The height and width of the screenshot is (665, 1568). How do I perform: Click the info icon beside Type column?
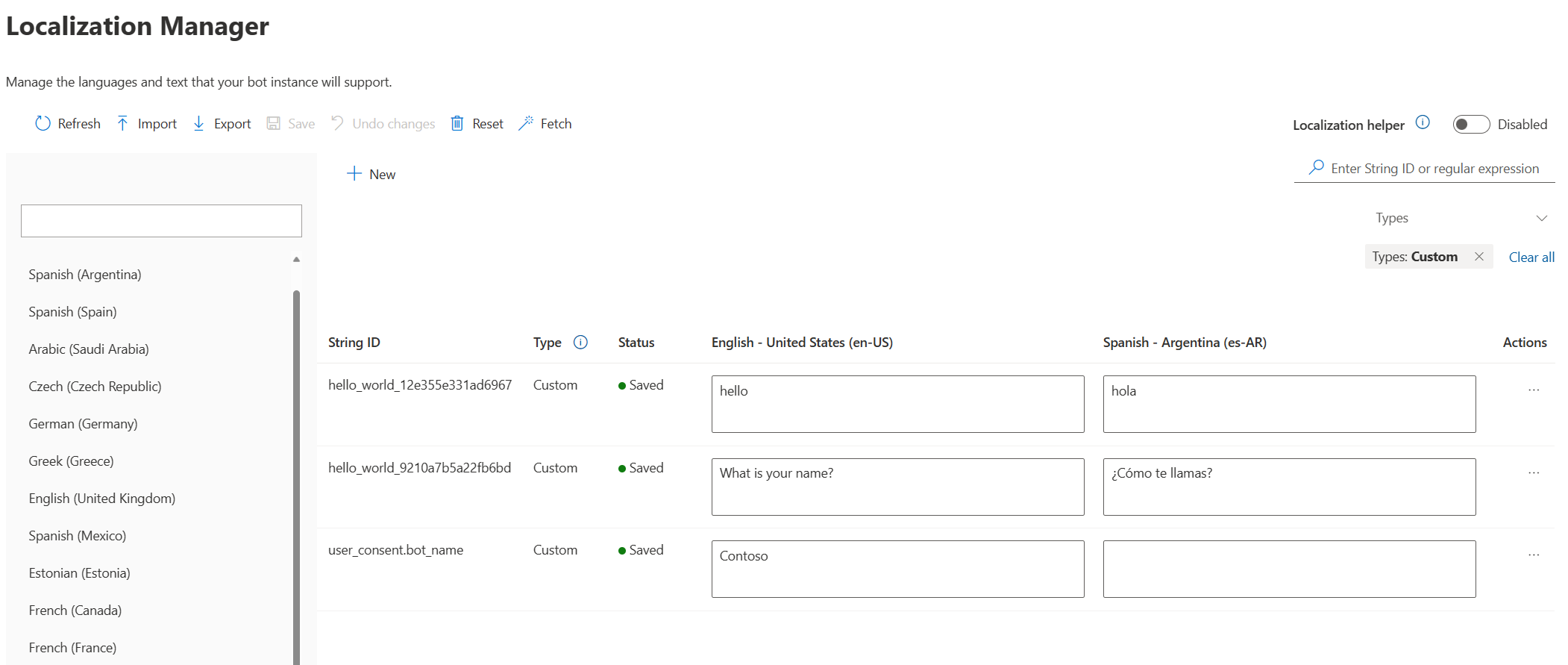pyautogui.click(x=580, y=342)
